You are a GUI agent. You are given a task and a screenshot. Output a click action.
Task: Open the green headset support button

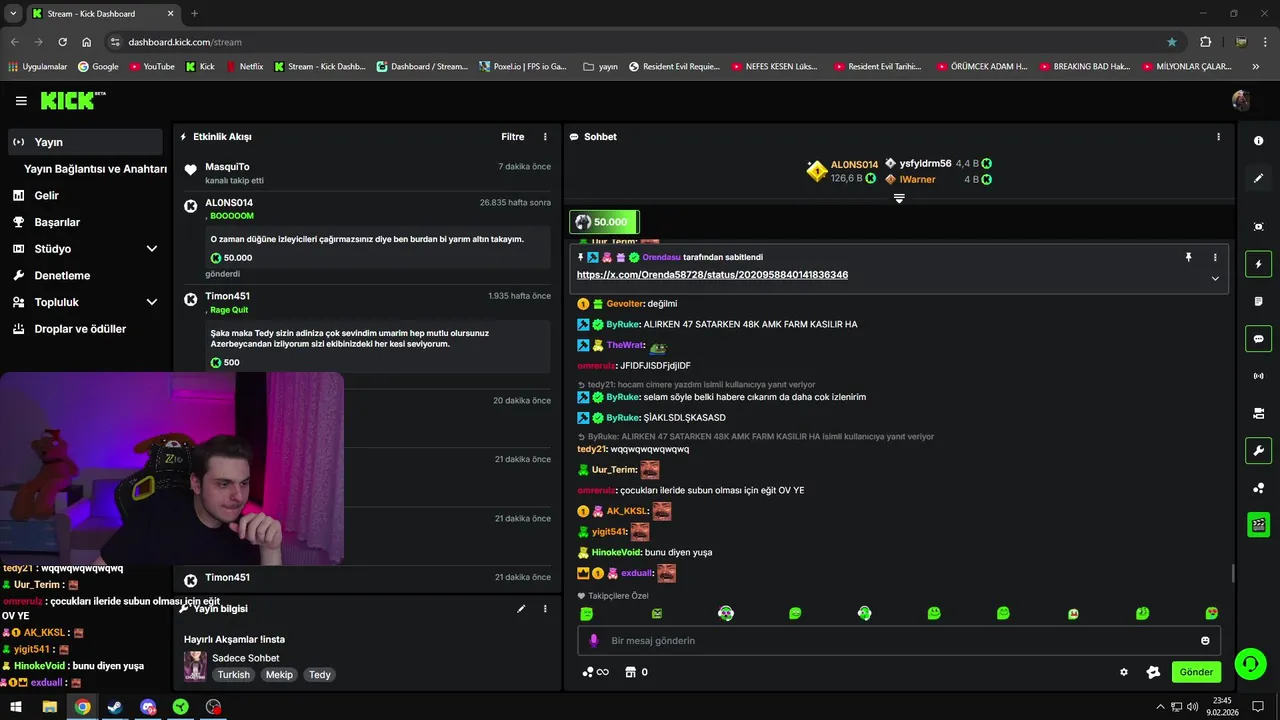click(1250, 664)
